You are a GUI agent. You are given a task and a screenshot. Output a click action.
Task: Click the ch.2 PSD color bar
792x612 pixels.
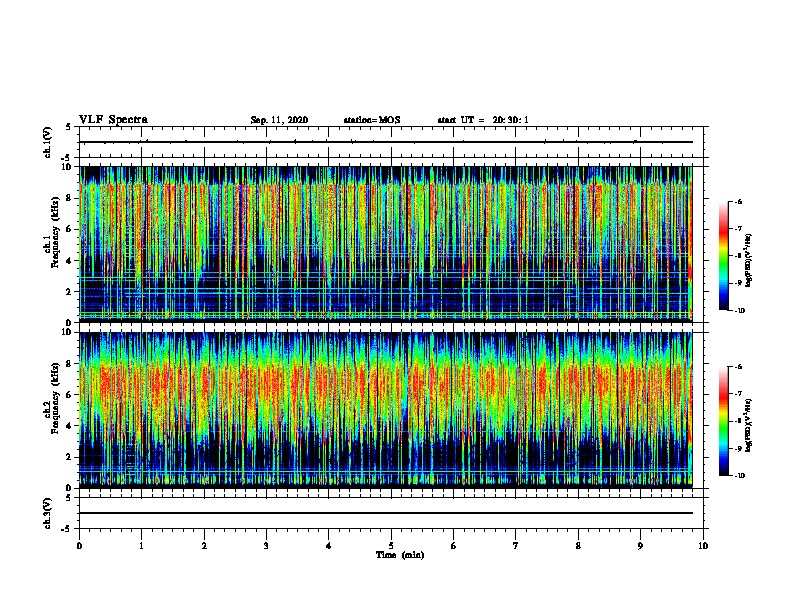click(x=724, y=421)
